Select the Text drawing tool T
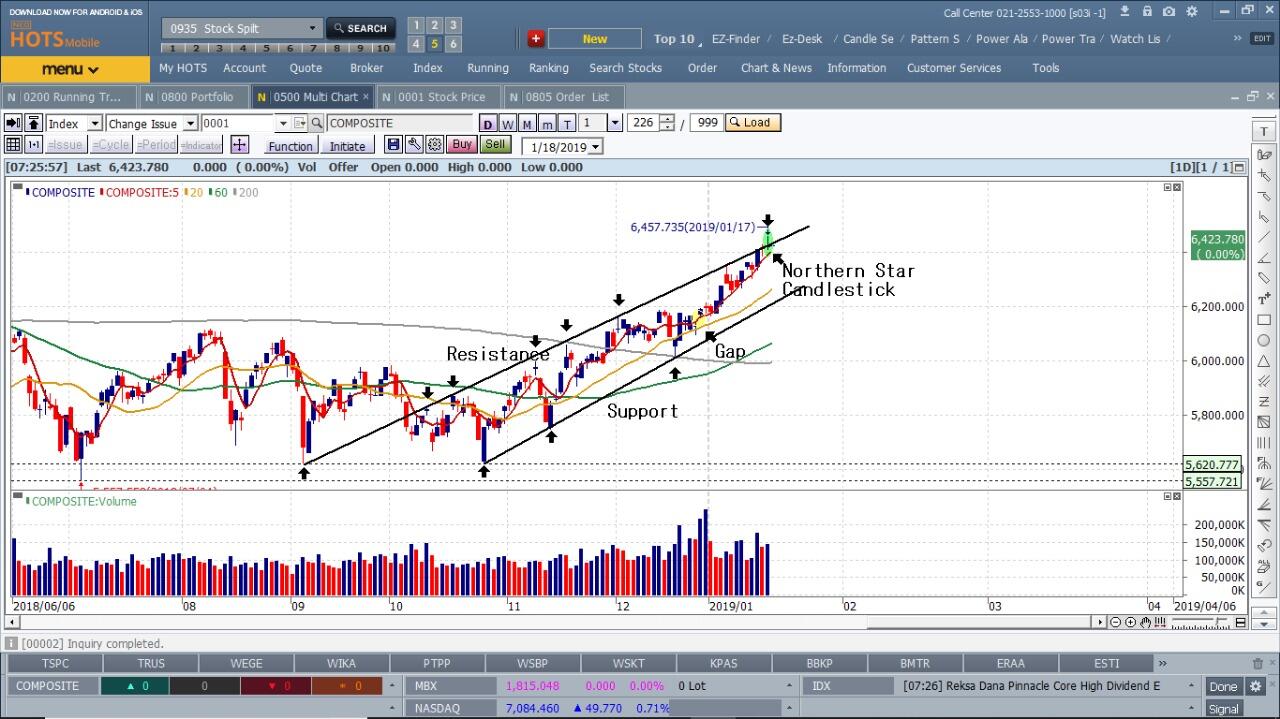1280x719 pixels. (x=1264, y=133)
